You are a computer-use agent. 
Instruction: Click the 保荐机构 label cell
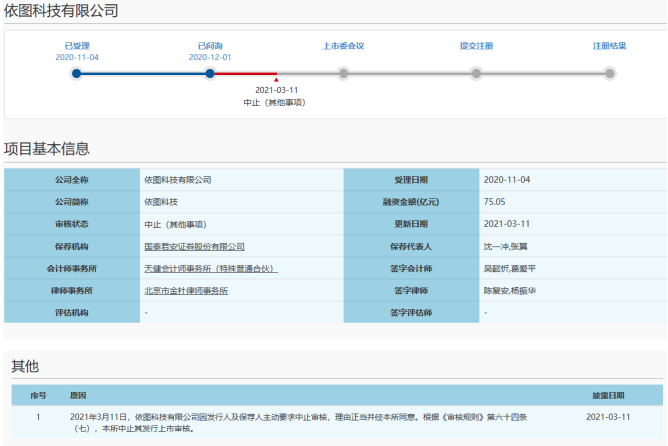pos(72,247)
